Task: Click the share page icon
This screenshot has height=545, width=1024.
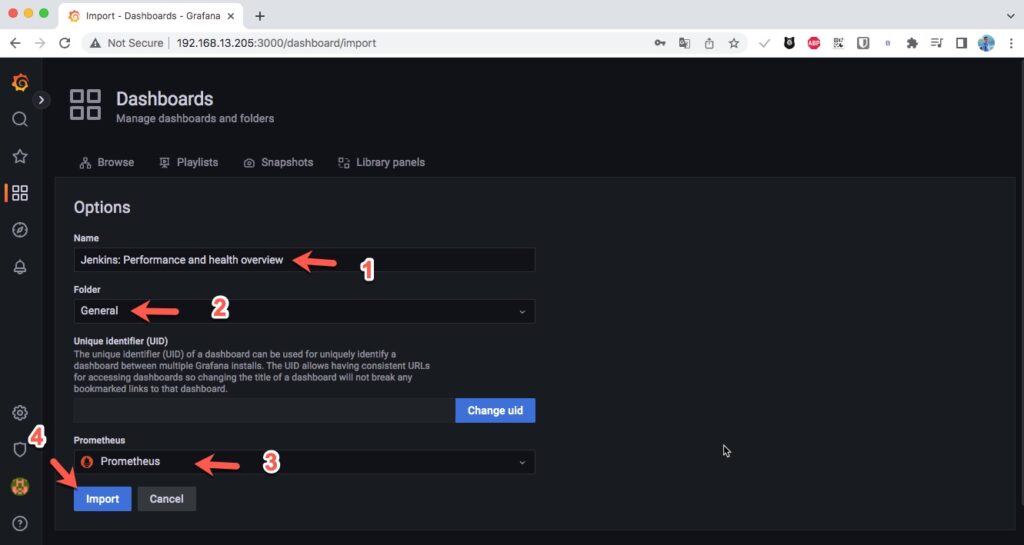Action: (709, 43)
